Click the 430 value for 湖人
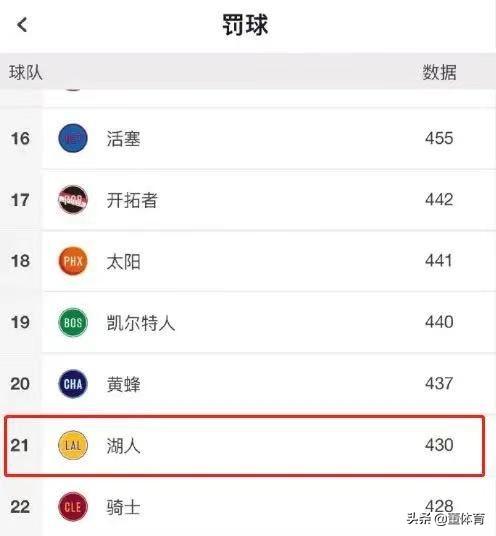 pyautogui.click(x=439, y=445)
